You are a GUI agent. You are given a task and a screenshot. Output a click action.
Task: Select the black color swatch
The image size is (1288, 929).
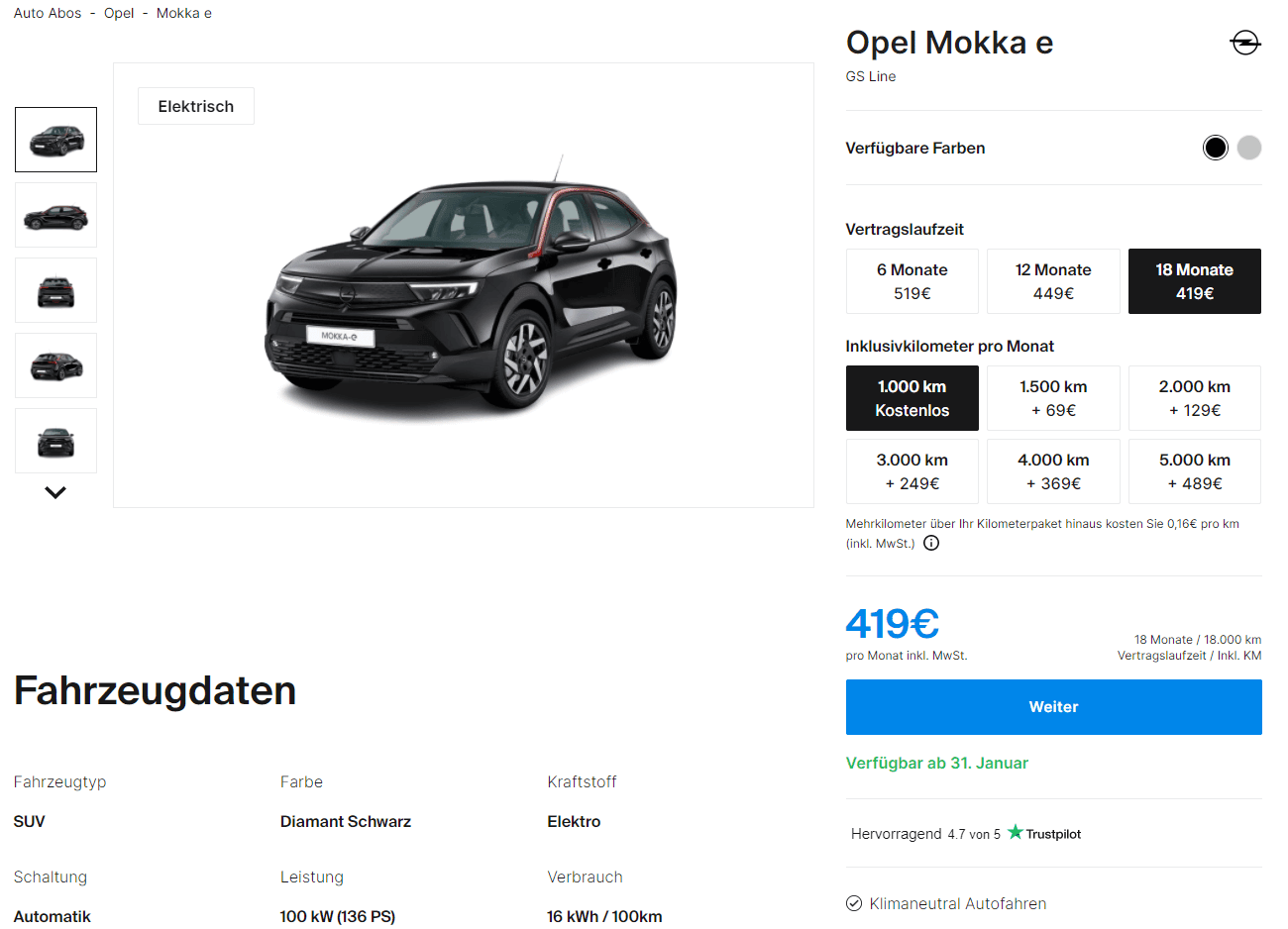click(x=1216, y=148)
